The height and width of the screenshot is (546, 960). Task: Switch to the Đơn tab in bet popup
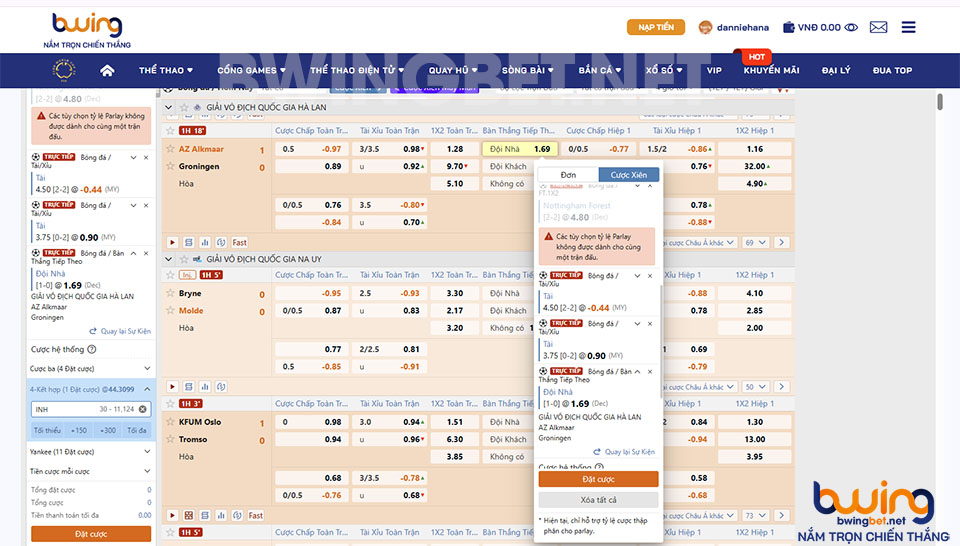click(567, 175)
